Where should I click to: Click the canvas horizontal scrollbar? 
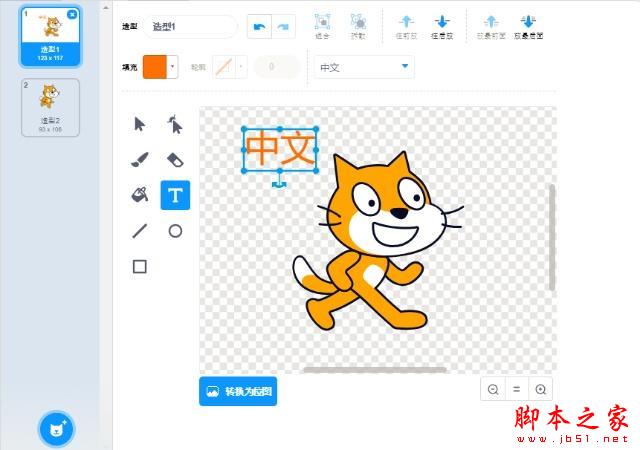(x=375, y=370)
